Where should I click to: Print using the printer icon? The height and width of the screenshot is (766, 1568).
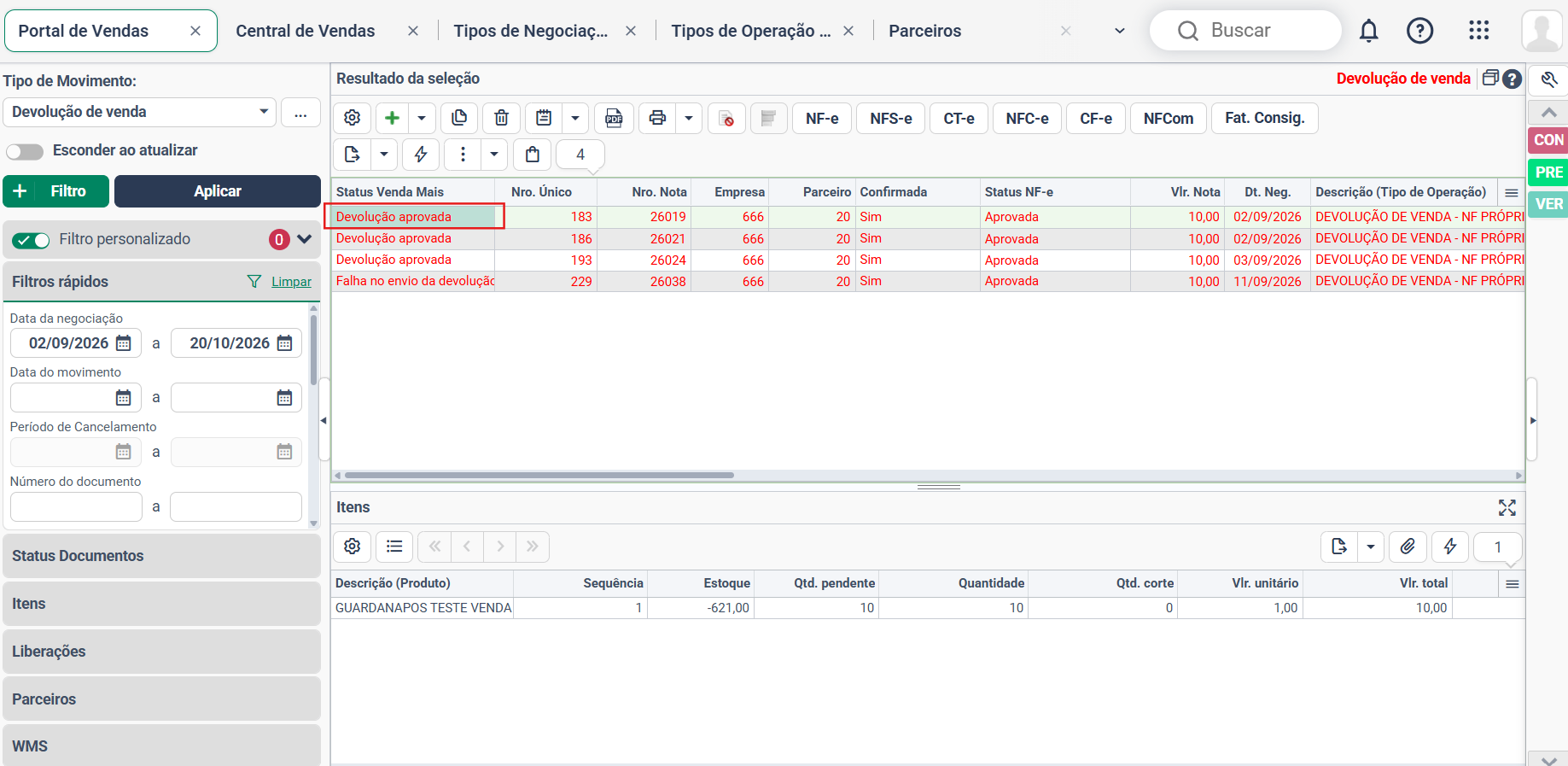657,118
